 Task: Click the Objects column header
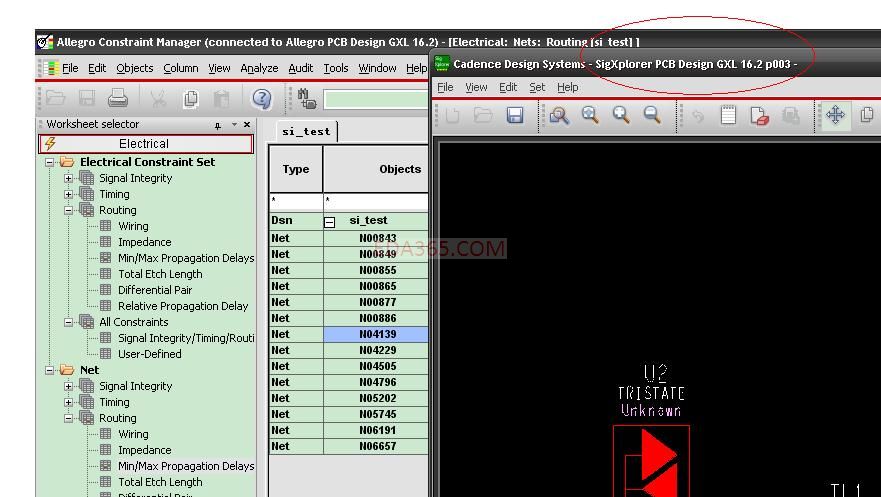[x=376, y=169]
